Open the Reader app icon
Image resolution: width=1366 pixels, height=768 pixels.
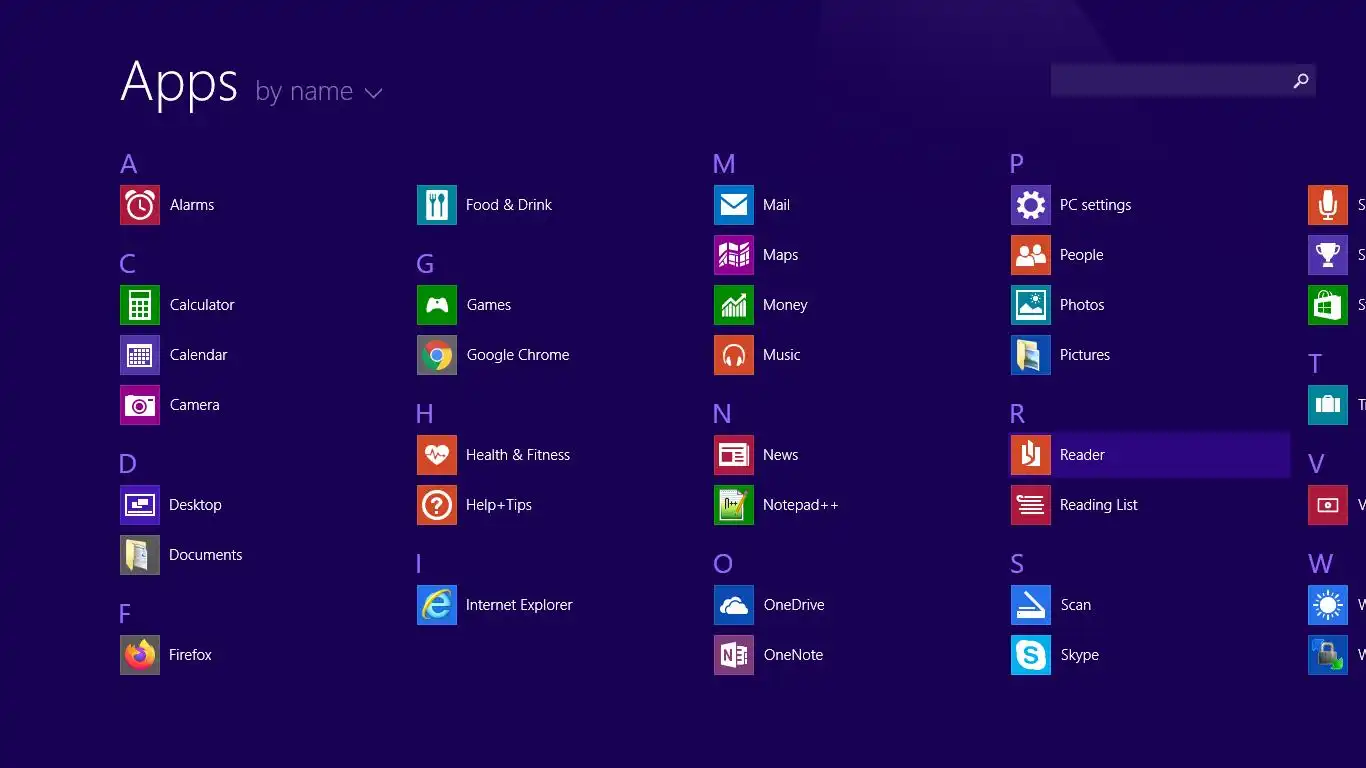click(x=1031, y=455)
